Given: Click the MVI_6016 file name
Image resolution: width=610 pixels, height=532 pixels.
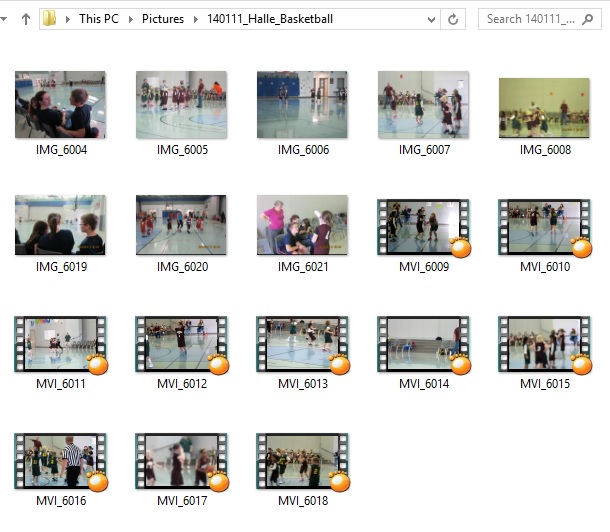Looking at the screenshot, I should [61, 500].
